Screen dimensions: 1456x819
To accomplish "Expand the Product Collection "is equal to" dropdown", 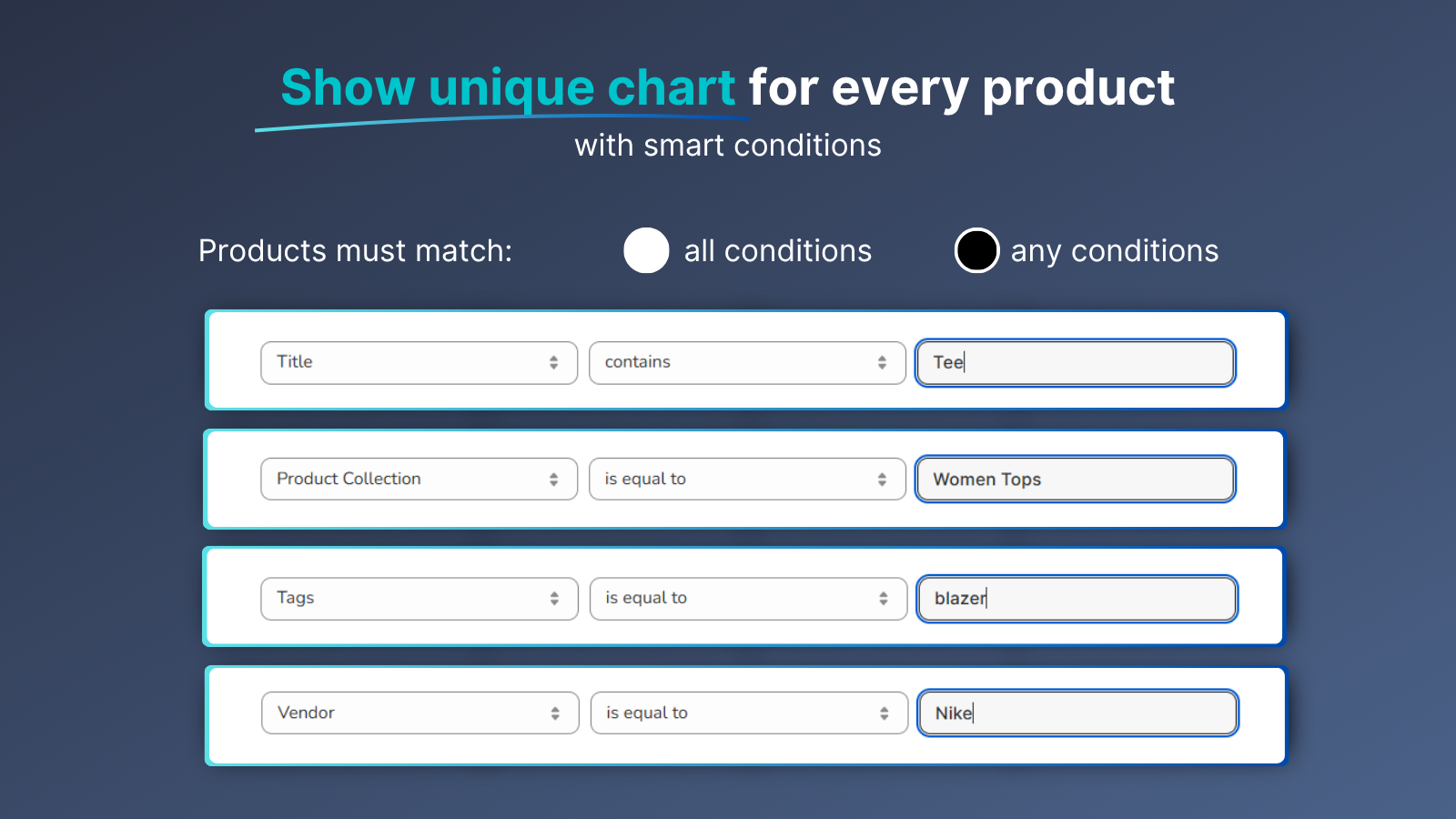I will [747, 479].
